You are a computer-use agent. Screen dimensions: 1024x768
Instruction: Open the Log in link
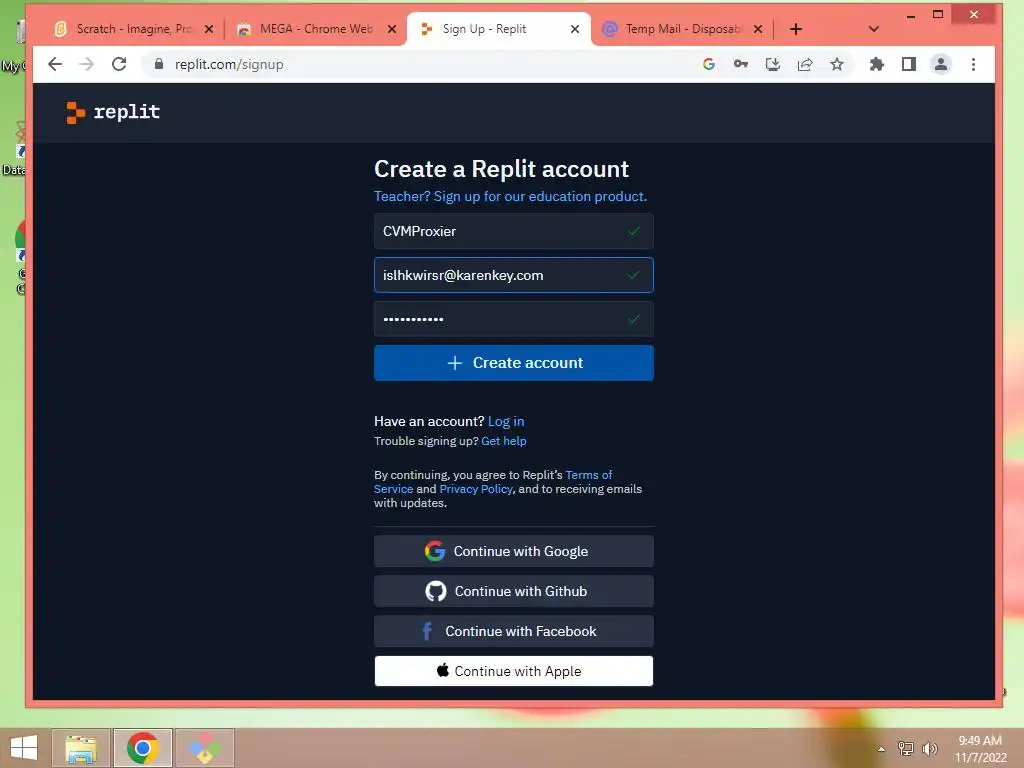[506, 421]
